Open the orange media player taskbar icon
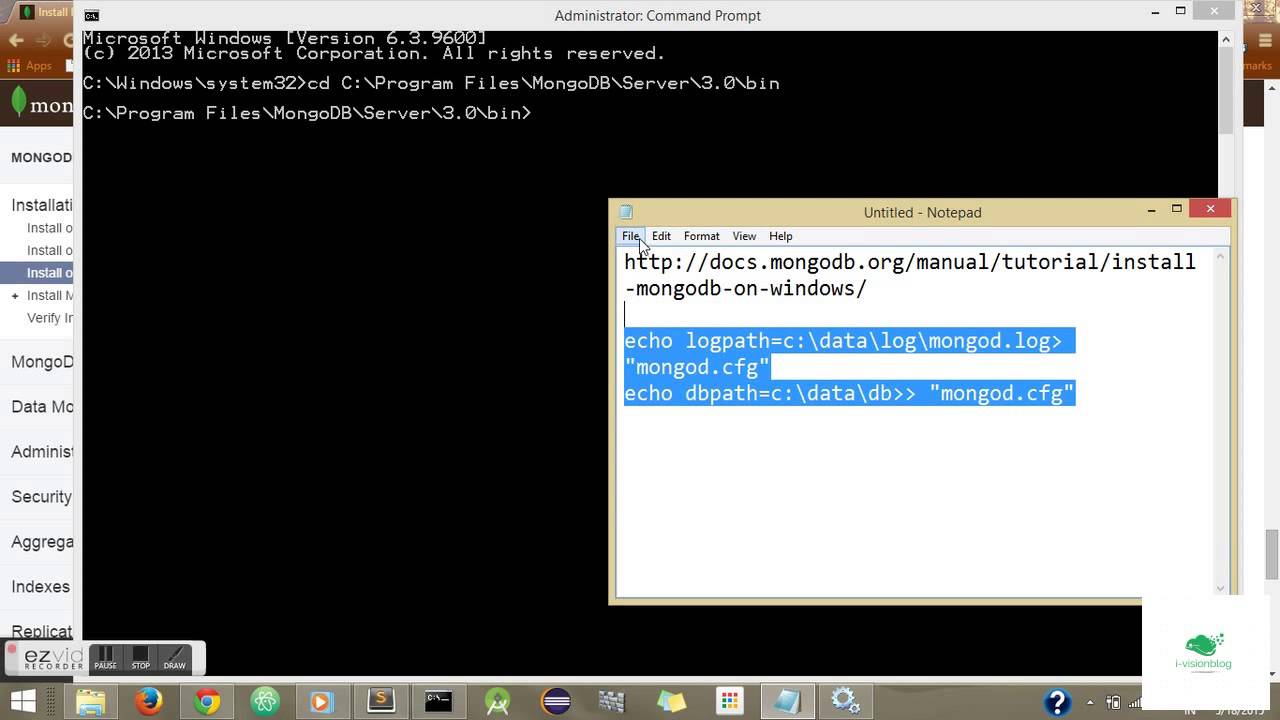The height and width of the screenshot is (720, 1280). pyautogui.click(x=322, y=701)
